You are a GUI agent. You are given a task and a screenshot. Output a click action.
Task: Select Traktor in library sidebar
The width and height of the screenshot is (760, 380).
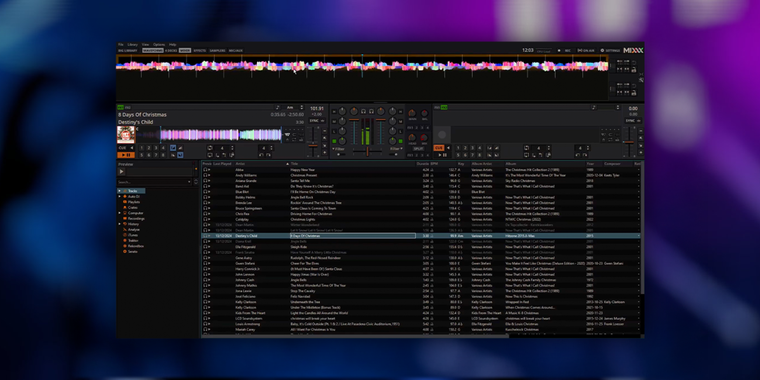[133, 240]
